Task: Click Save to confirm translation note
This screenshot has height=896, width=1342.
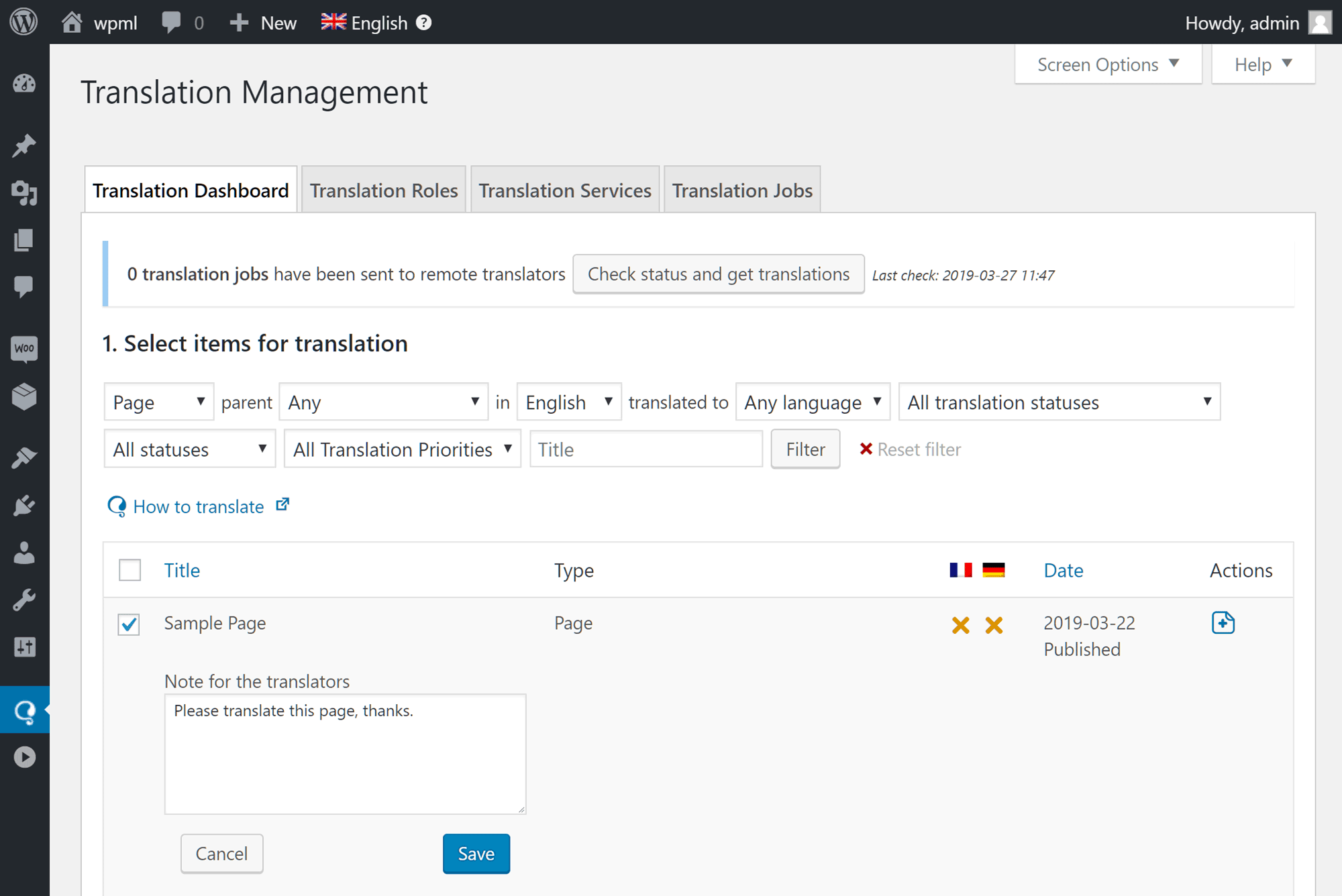Action: 477,853
